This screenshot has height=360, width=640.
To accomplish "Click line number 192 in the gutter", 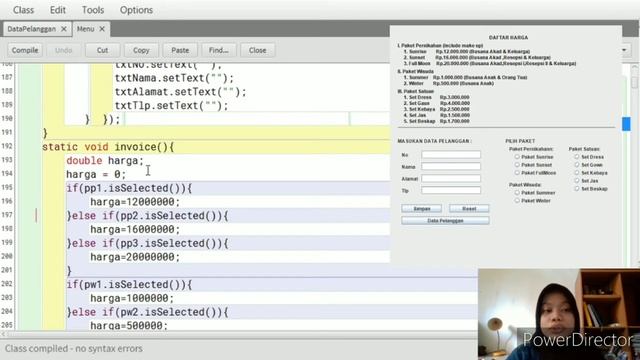I will 7,146.
